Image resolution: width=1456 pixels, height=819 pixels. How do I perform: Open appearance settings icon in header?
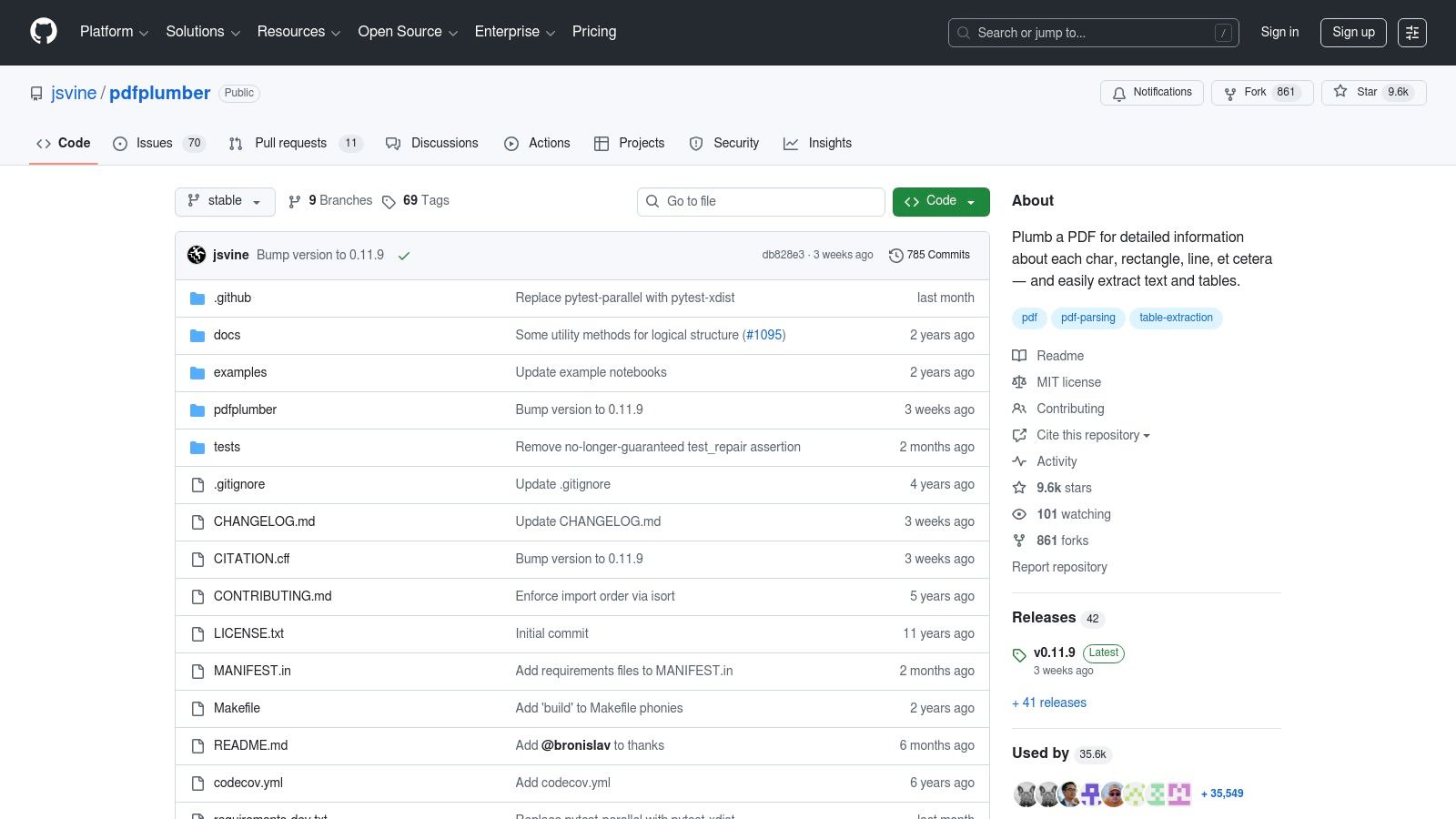click(x=1411, y=33)
